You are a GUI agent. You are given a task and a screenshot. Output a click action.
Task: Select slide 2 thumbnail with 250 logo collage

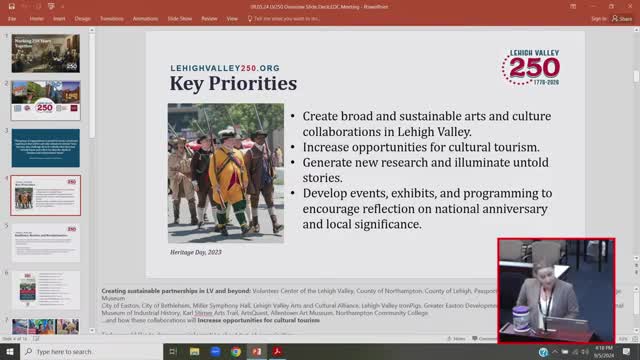click(46, 100)
